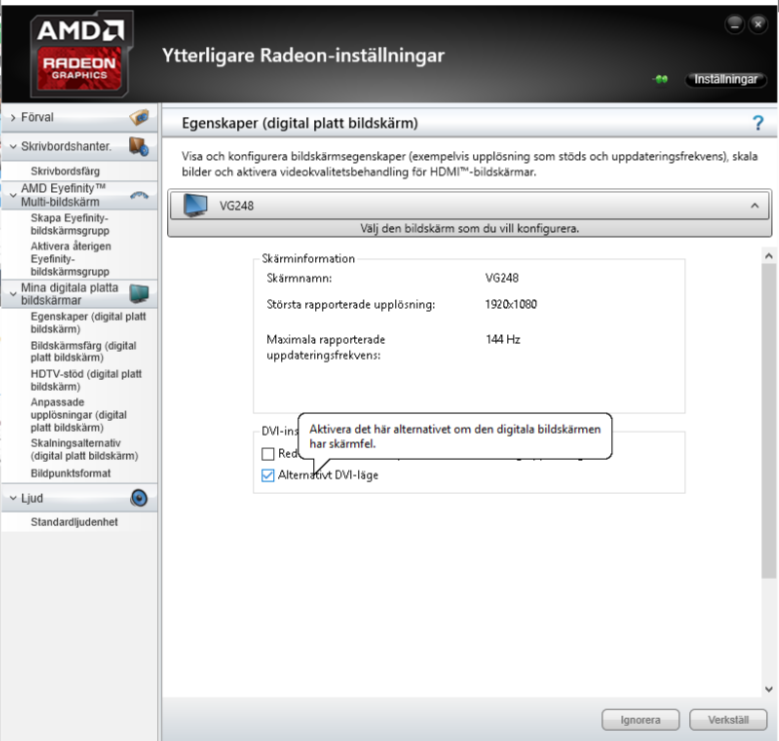Open HDTV-stöd (digital platt bildskärm)

tap(86, 380)
